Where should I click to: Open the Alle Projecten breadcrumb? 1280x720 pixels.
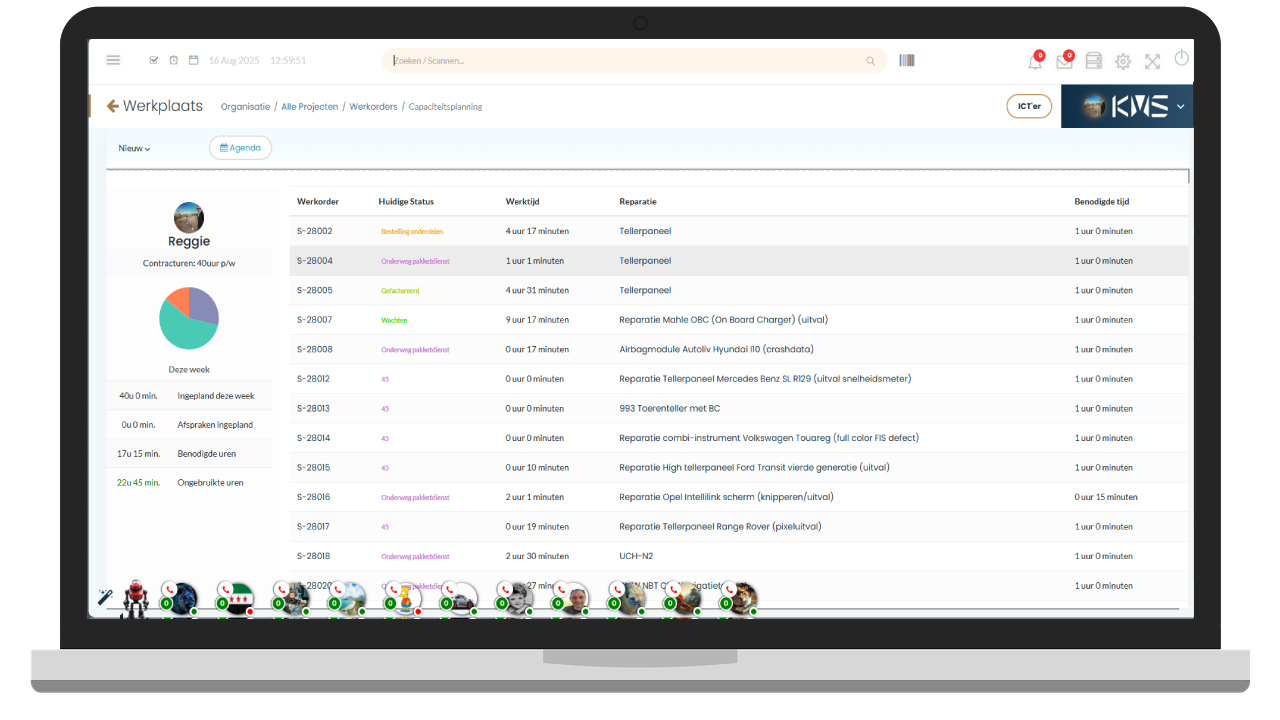tap(309, 107)
